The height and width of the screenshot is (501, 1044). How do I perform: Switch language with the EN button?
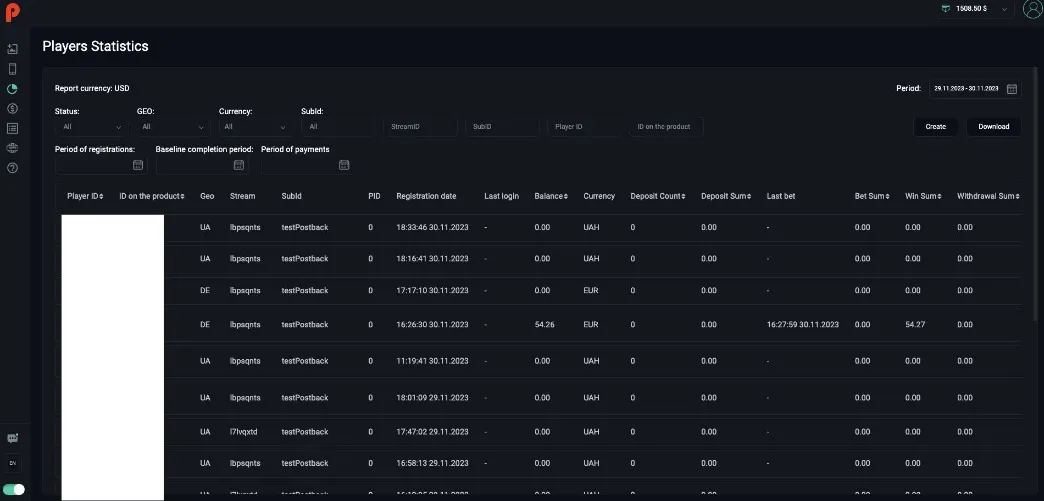[13, 463]
